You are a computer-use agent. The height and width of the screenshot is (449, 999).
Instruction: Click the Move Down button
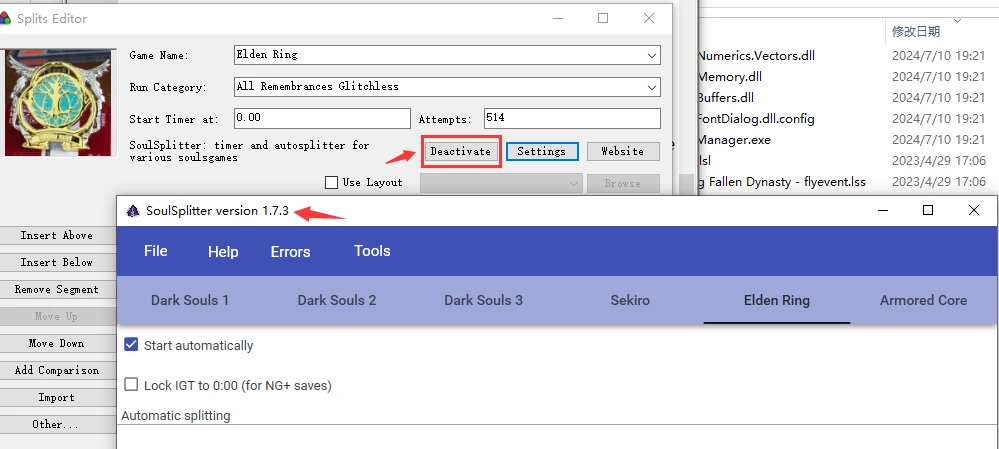[57, 343]
